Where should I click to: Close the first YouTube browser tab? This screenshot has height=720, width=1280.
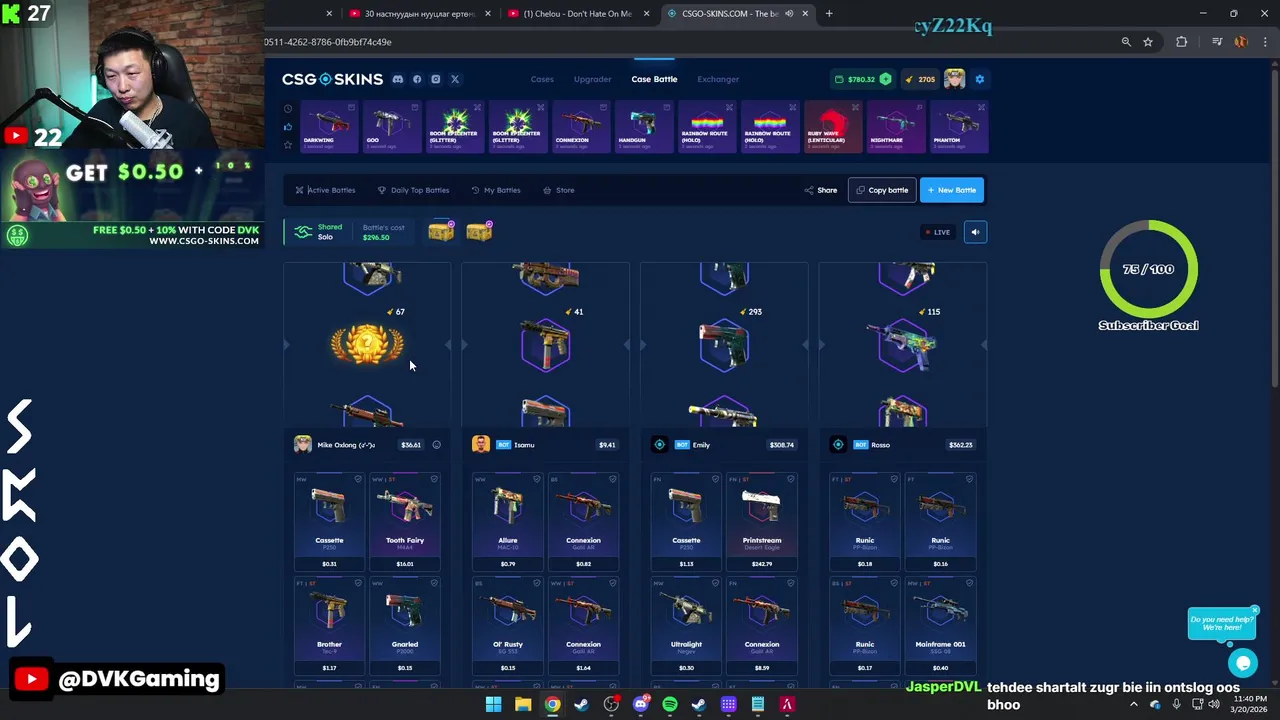click(x=487, y=13)
